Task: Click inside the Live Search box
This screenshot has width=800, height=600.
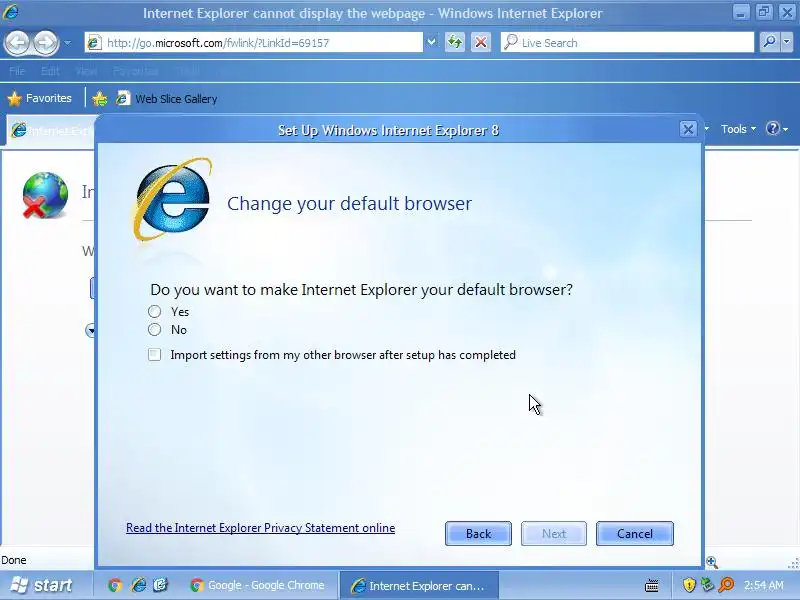Action: (627, 42)
